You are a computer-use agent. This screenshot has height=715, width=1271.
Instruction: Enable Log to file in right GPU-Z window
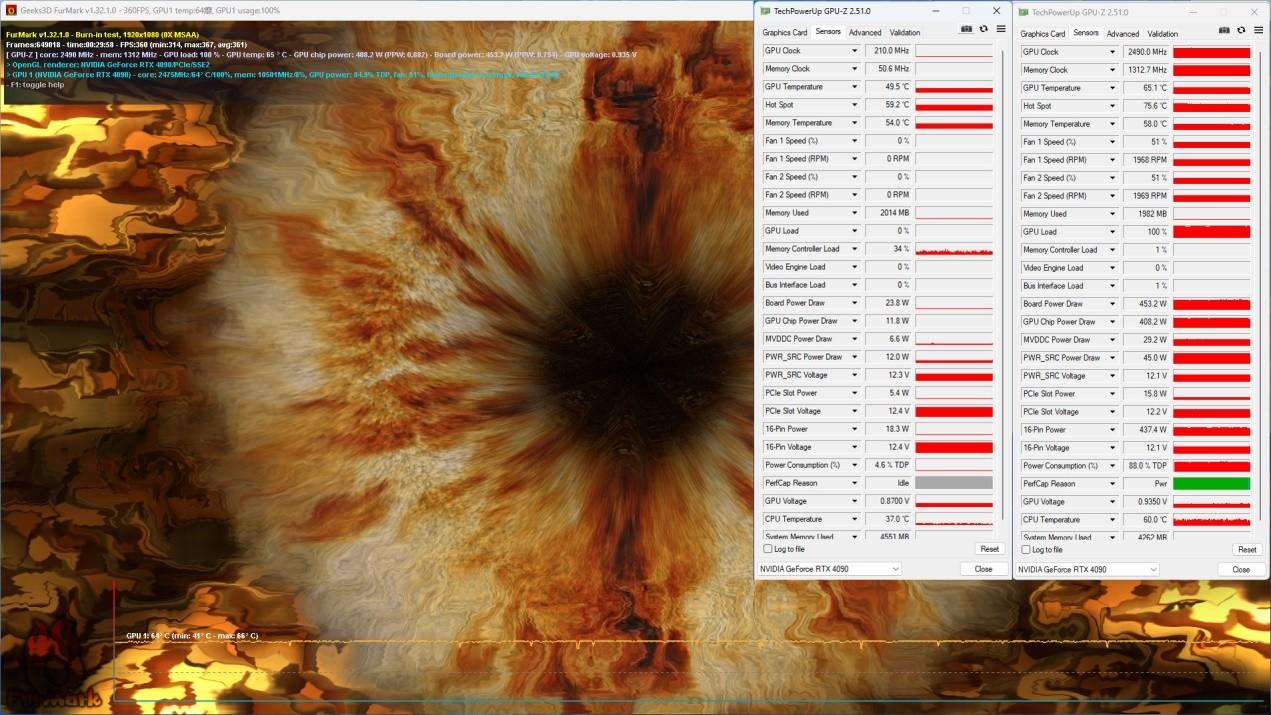[x=1026, y=550]
